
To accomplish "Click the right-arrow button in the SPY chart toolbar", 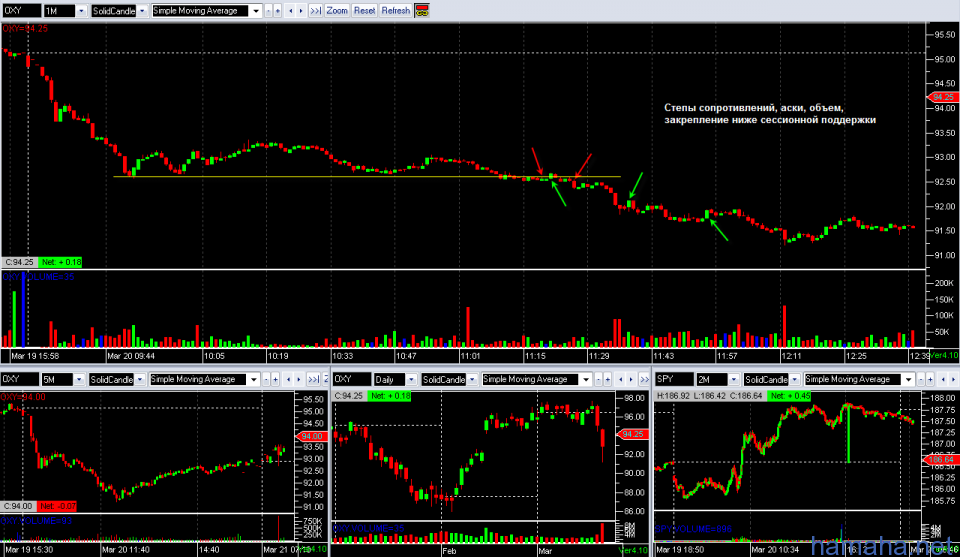I will point(953,379).
